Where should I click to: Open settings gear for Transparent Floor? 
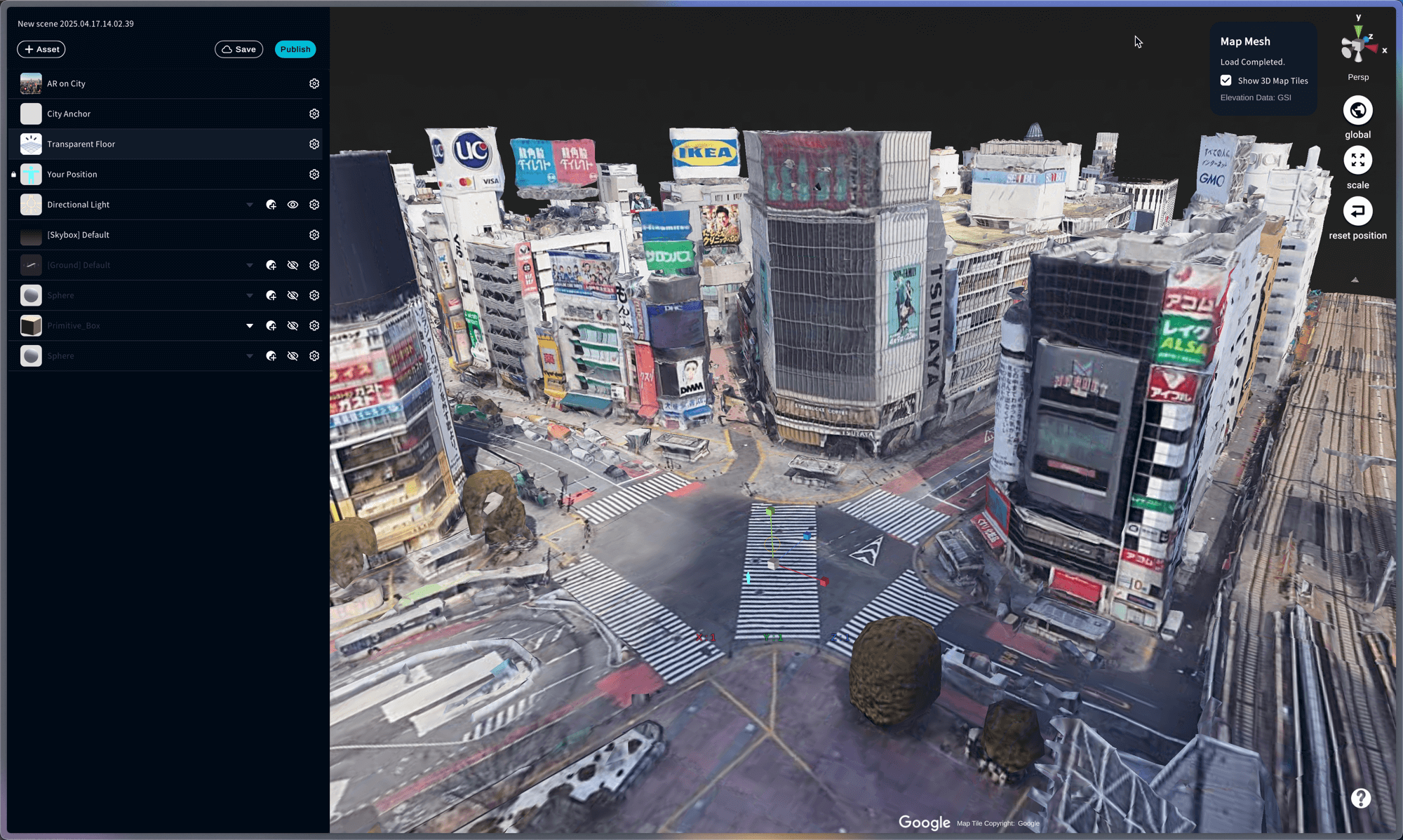(x=314, y=144)
